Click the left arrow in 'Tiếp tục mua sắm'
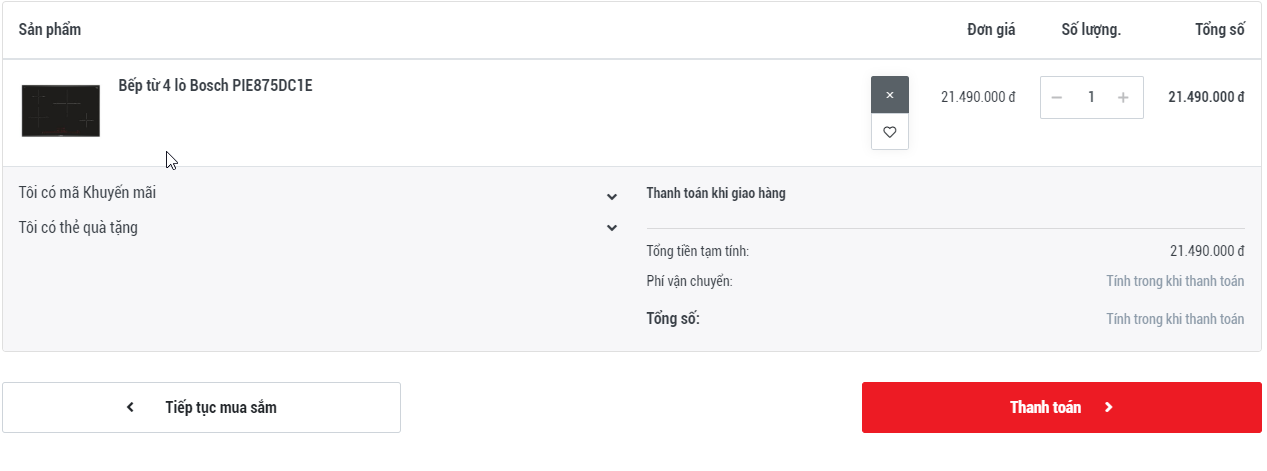Viewport: 1267px width, 471px height. coord(130,408)
